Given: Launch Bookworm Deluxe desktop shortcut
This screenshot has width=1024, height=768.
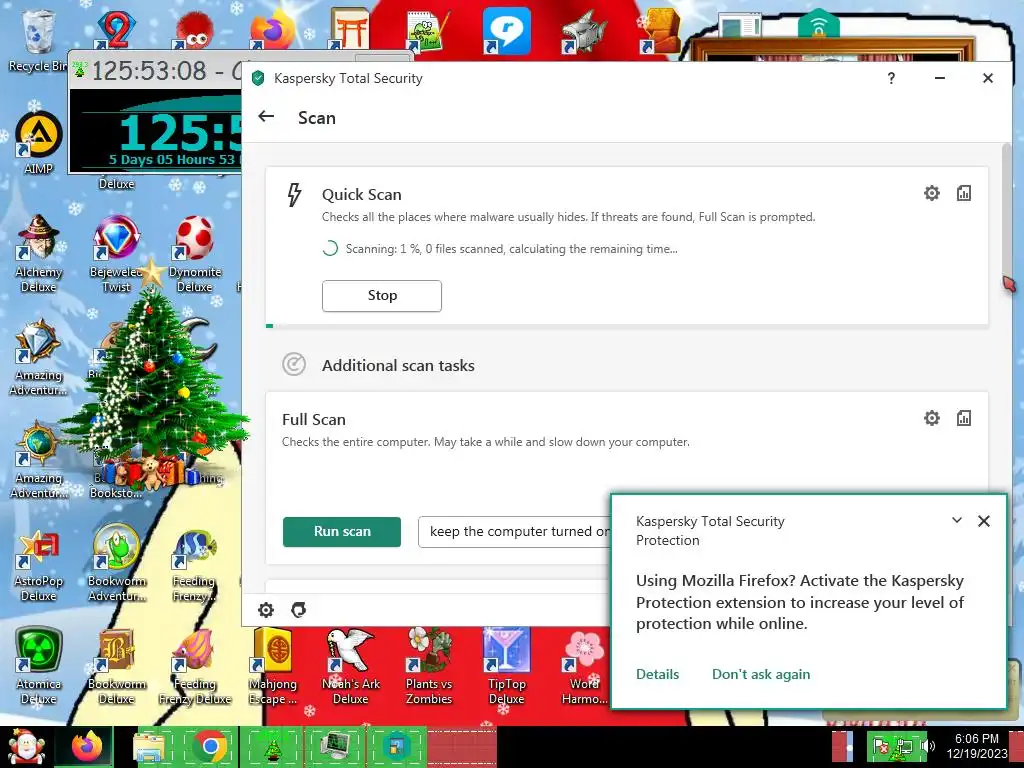Looking at the screenshot, I should coord(116,666).
